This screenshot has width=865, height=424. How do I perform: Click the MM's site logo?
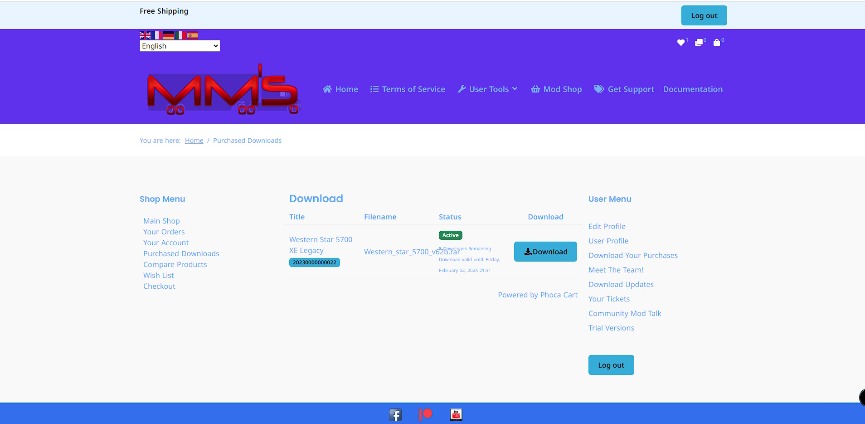point(221,89)
